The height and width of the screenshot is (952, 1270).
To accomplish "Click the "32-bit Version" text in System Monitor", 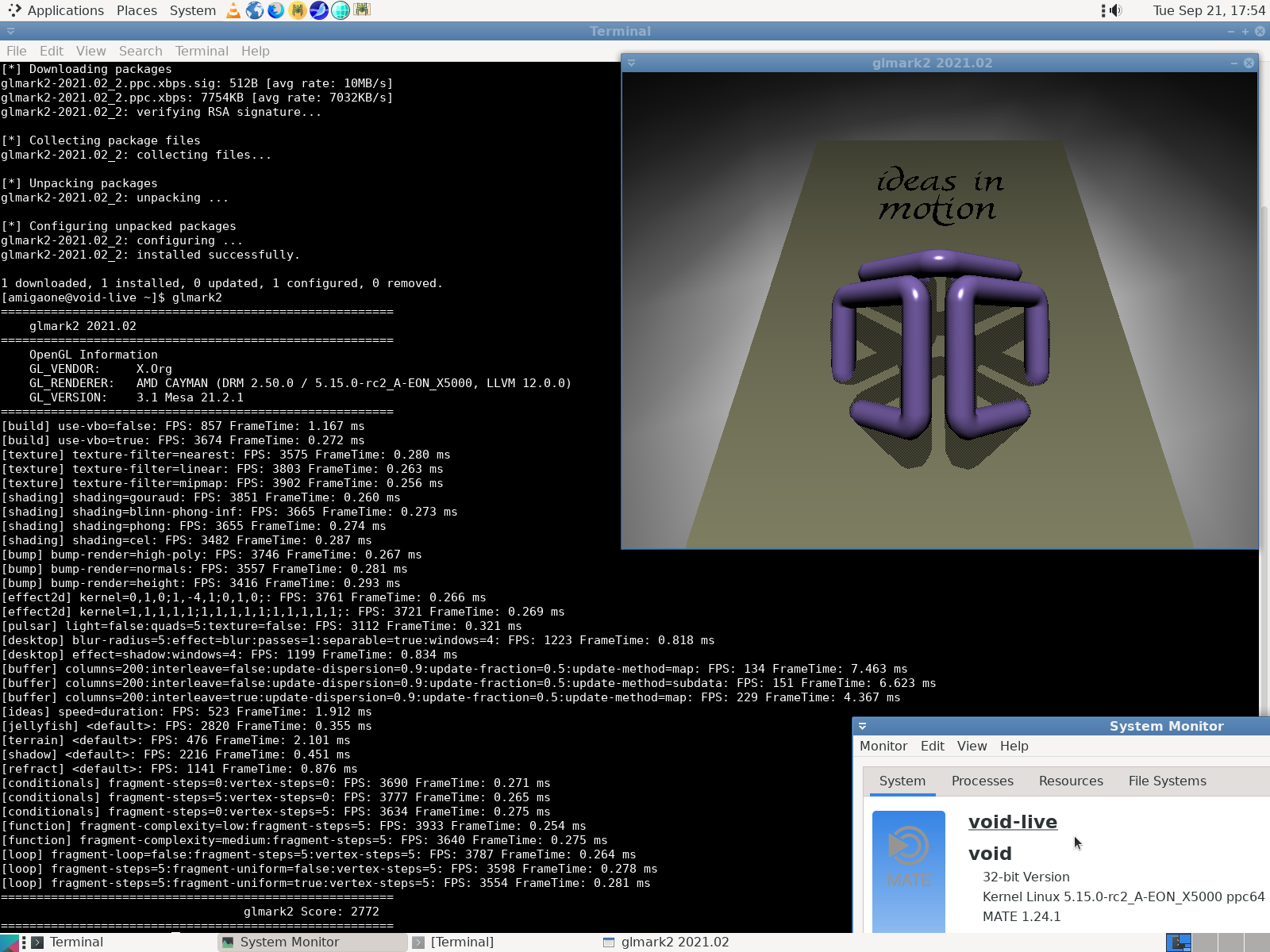I will point(1026,877).
